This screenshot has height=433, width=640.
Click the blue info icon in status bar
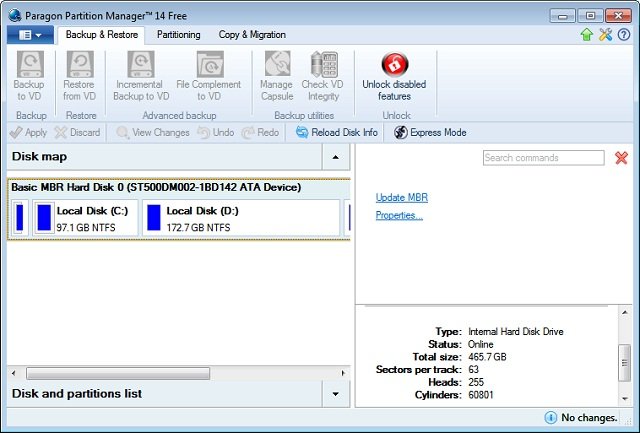coord(551,417)
